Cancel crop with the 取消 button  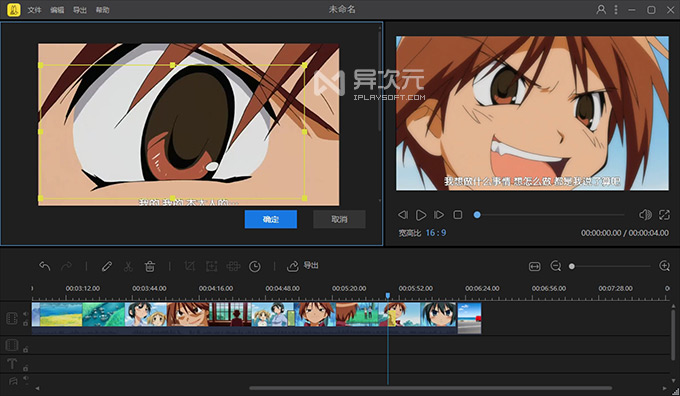point(339,219)
